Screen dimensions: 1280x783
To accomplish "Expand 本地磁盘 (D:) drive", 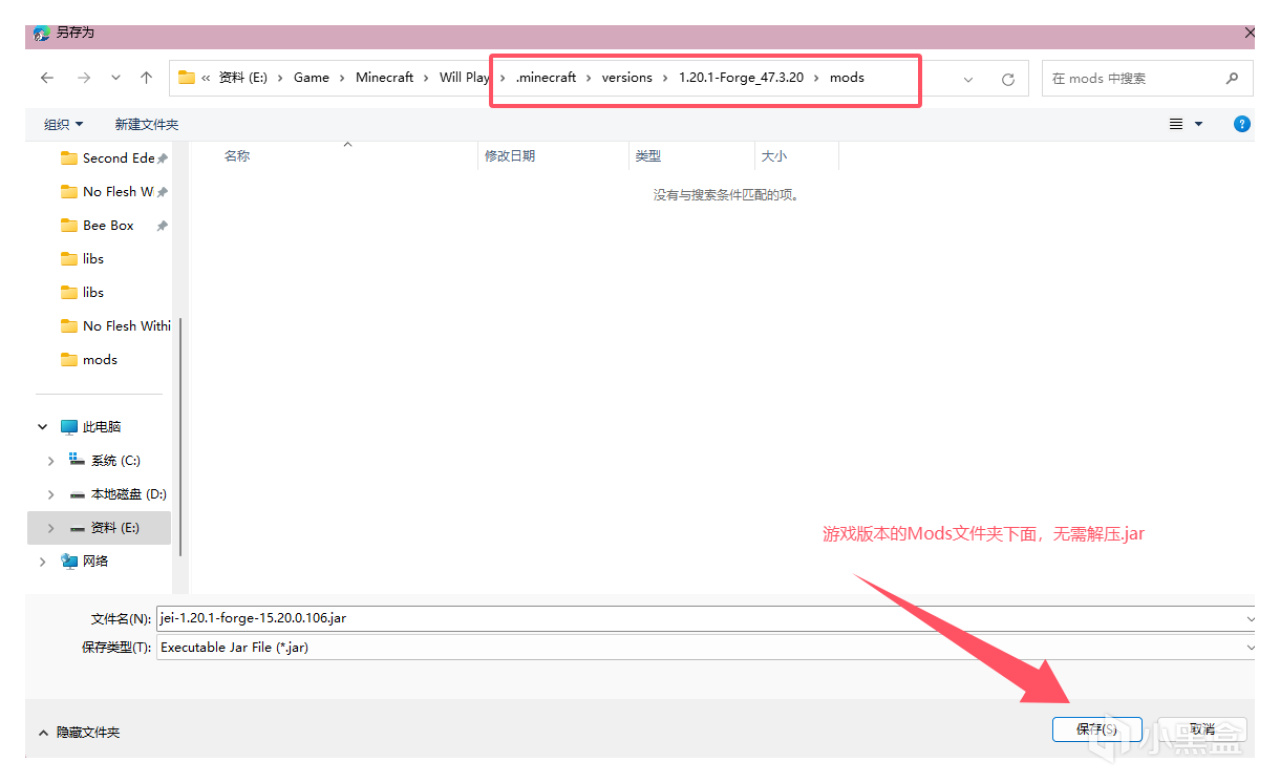I will [50, 494].
